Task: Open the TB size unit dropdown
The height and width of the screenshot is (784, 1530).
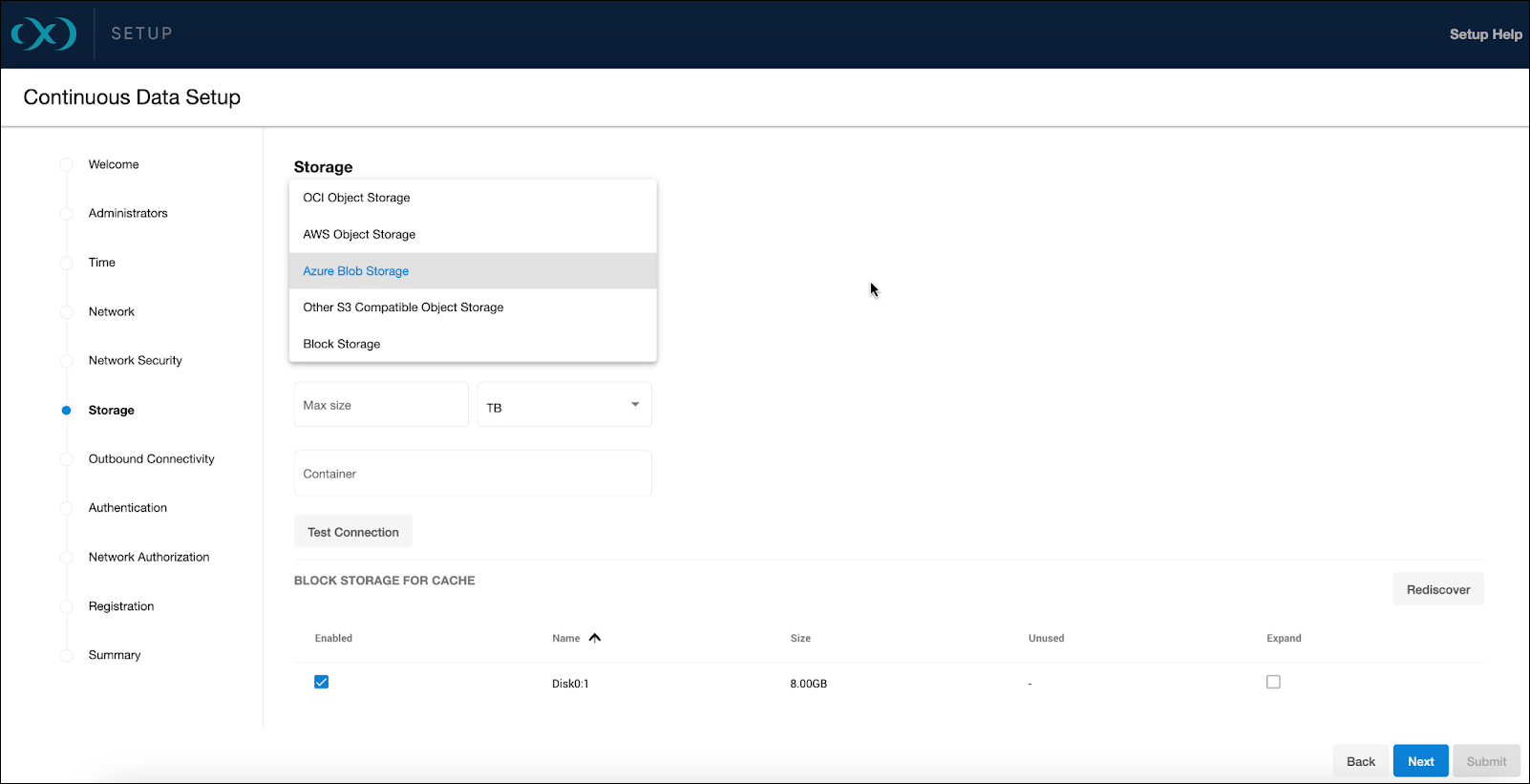Action: (563, 406)
